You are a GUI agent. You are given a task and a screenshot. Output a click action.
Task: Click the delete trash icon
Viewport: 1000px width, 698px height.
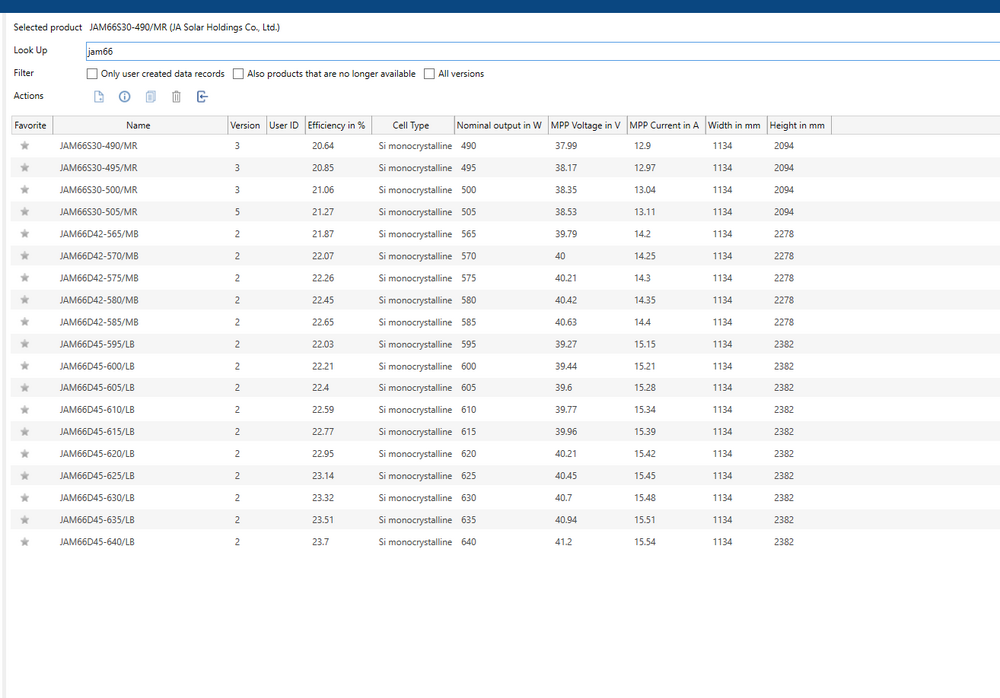(176, 97)
